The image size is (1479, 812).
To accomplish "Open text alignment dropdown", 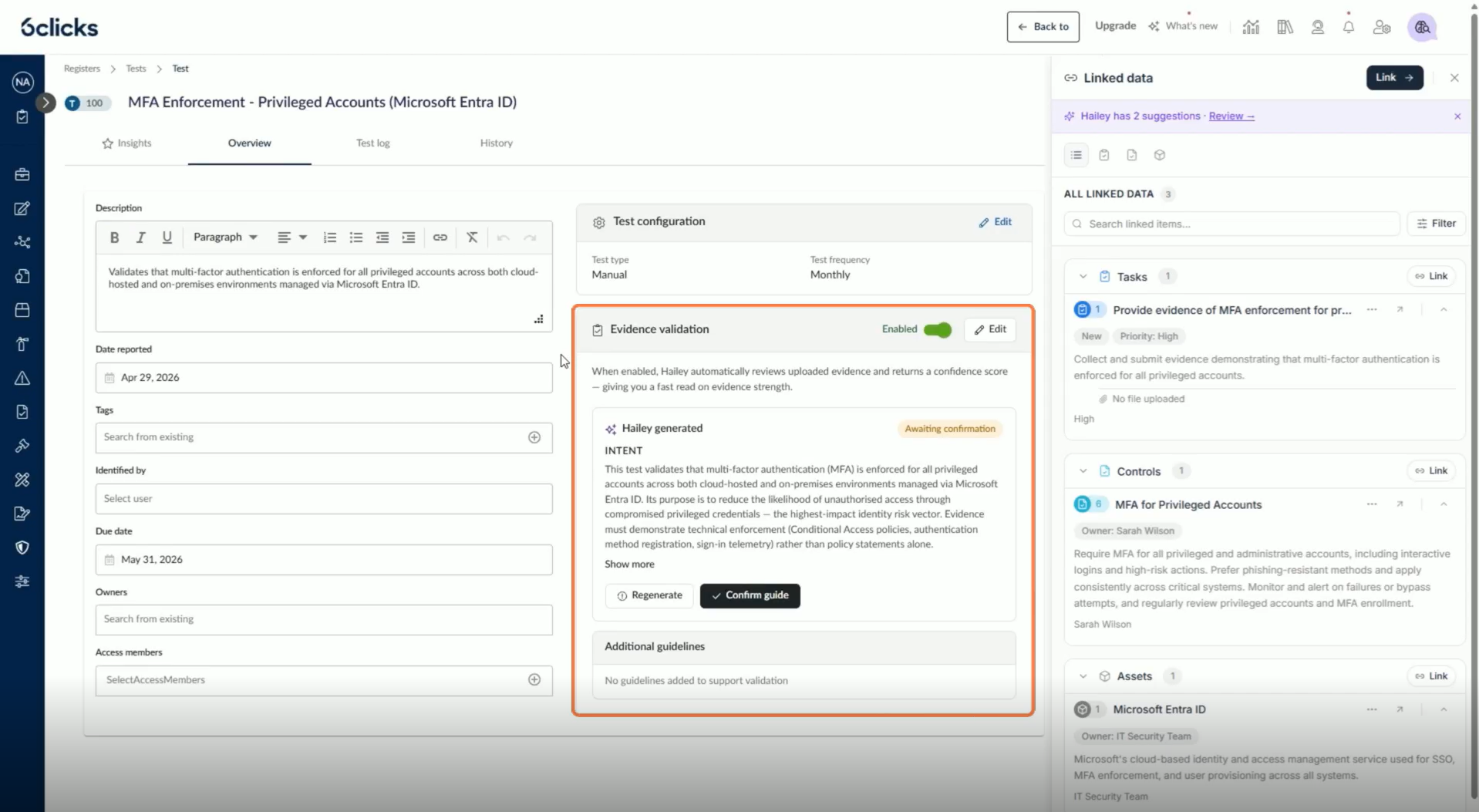I will pos(292,238).
